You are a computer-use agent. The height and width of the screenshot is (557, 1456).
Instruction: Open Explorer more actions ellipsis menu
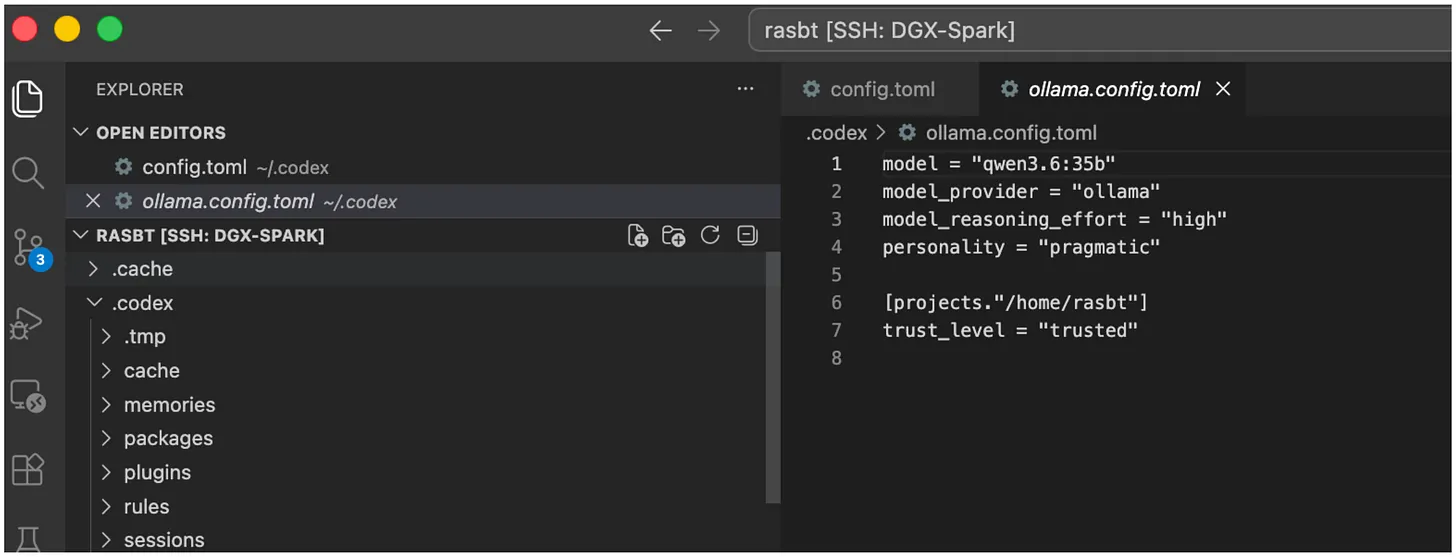point(745,89)
